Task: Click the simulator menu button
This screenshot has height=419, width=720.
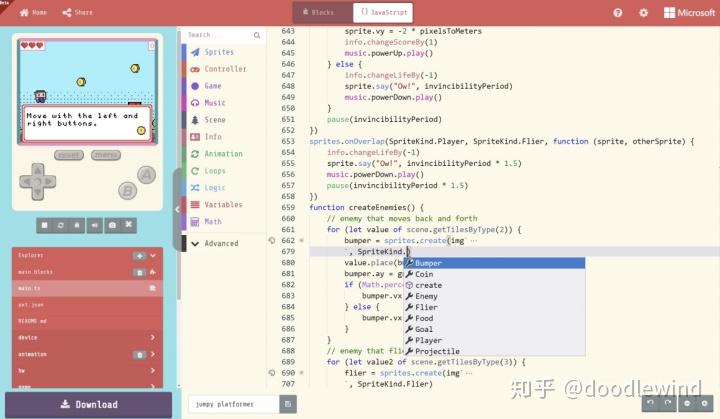Action: pyautogui.click(x=106, y=155)
